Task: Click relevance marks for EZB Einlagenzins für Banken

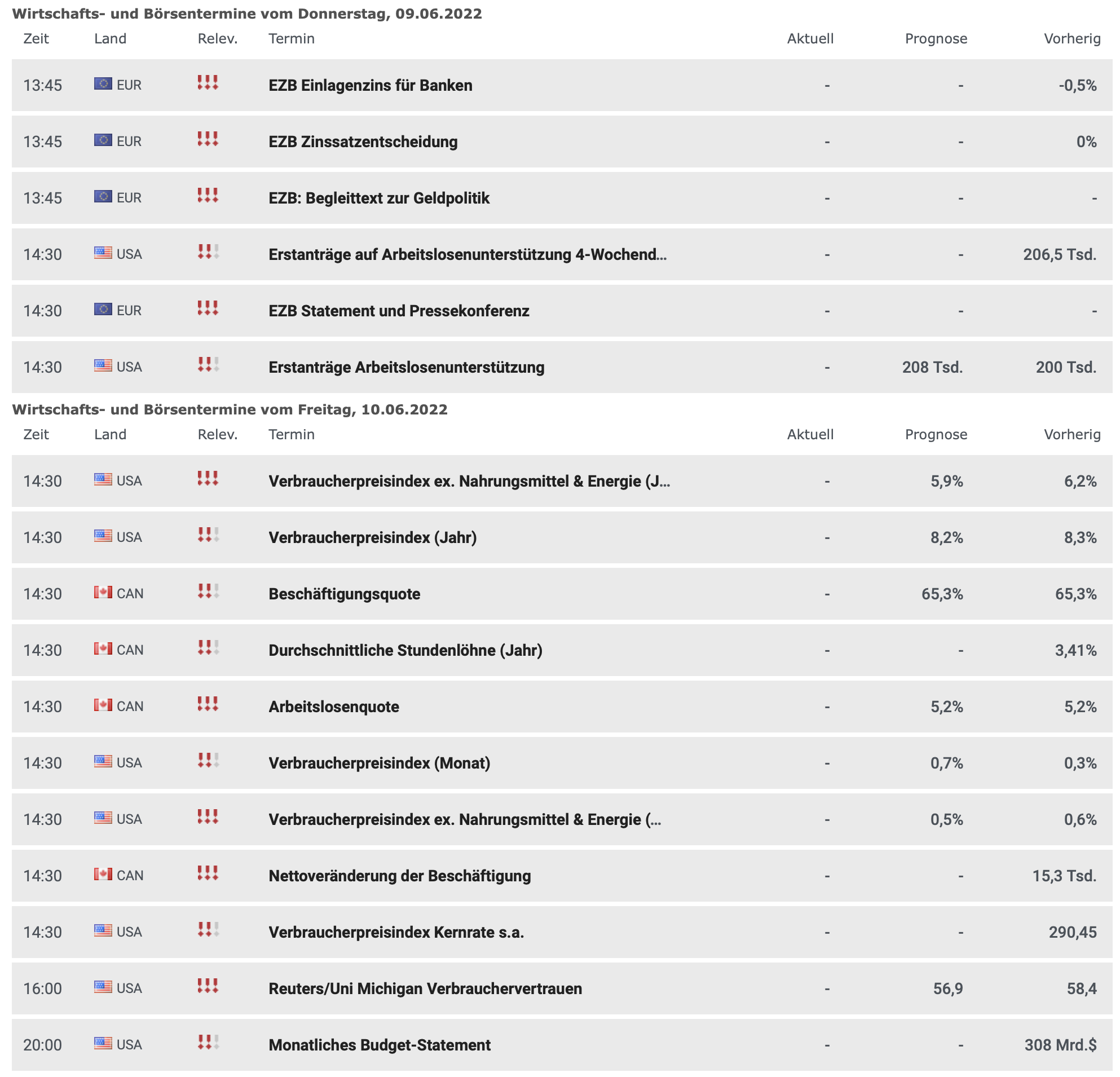Action: pyautogui.click(x=208, y=82)
